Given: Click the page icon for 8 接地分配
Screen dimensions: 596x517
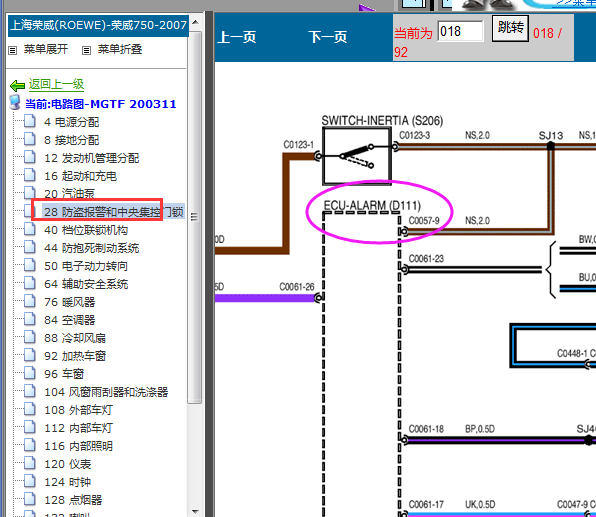Looking at the screenshot, I should 30,139.
